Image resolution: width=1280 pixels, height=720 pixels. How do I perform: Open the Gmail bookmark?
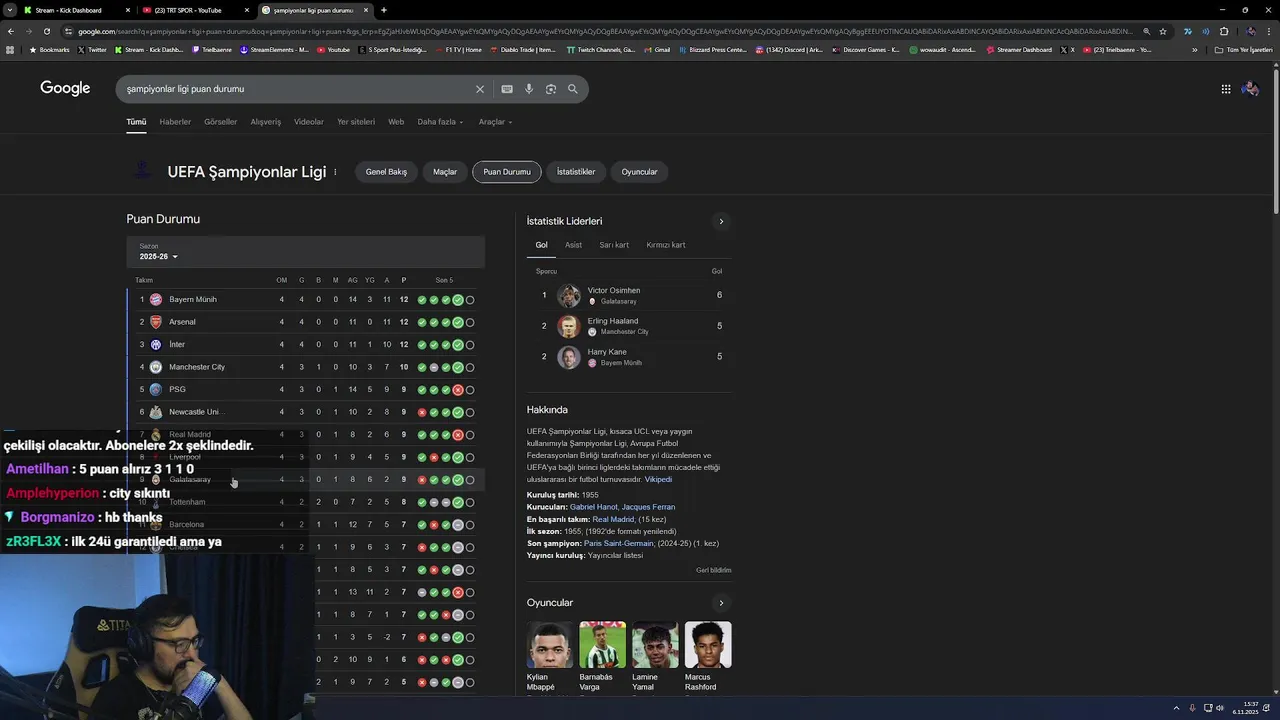(656, 49)
